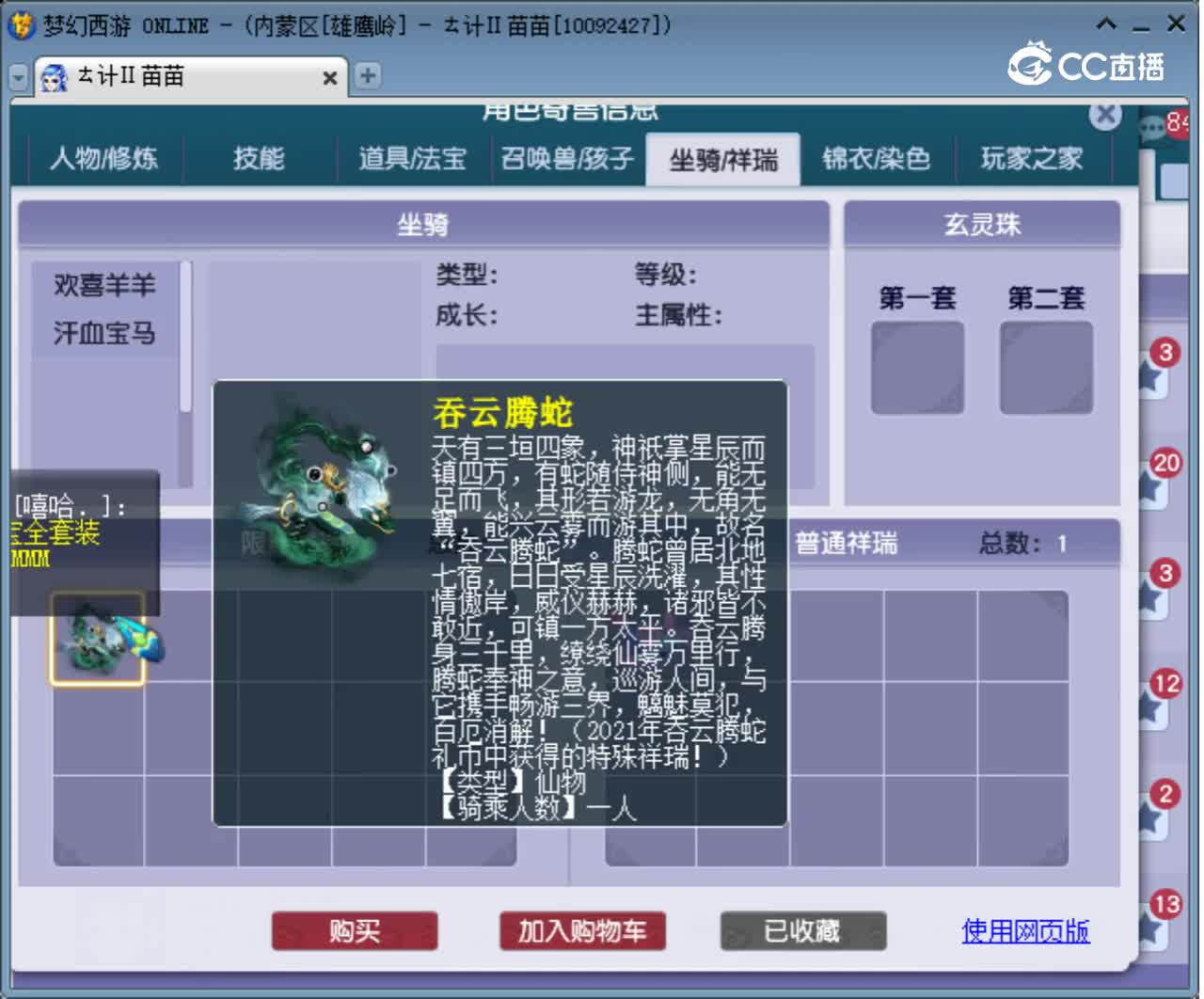Click the 坐骑 section header
This screenshot has width=1204, height=999.
click(x=423, y=224)
